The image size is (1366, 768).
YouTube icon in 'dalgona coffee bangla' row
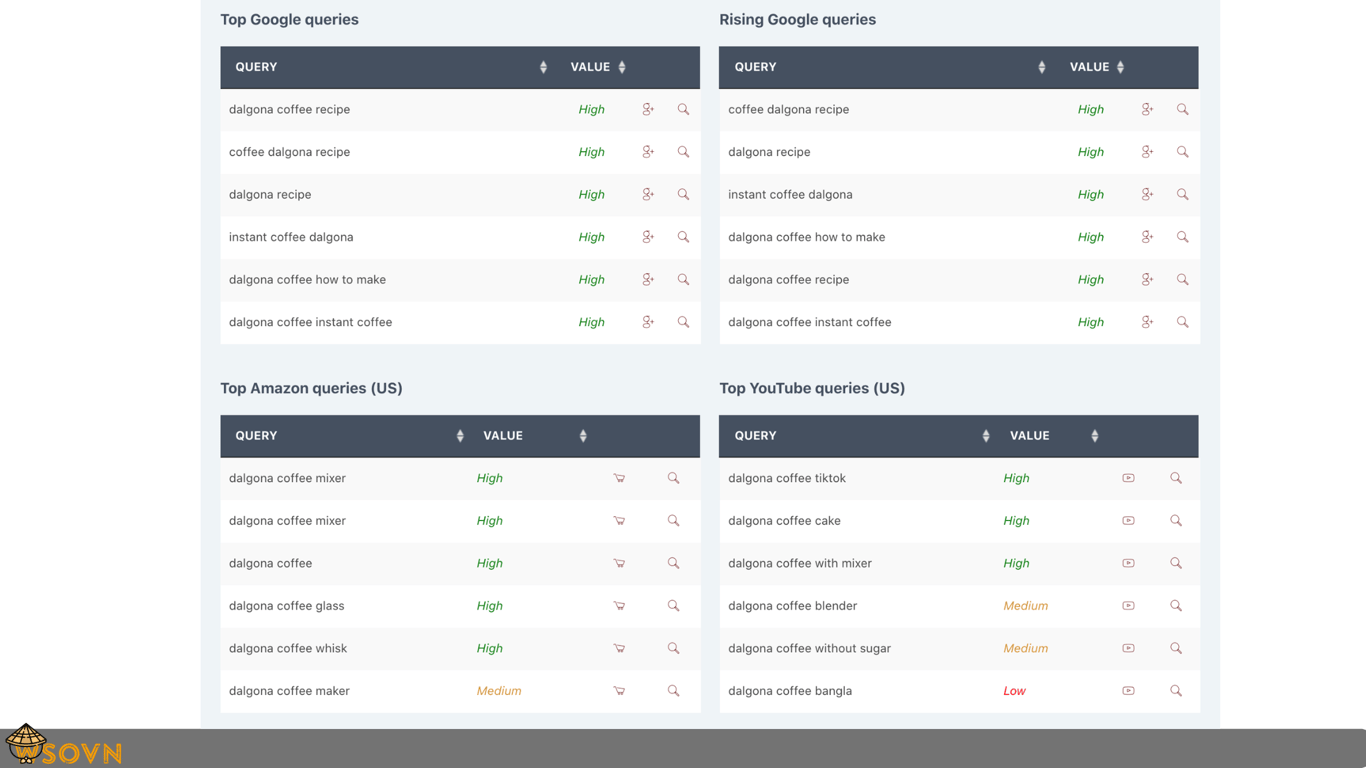point(1128,691)
